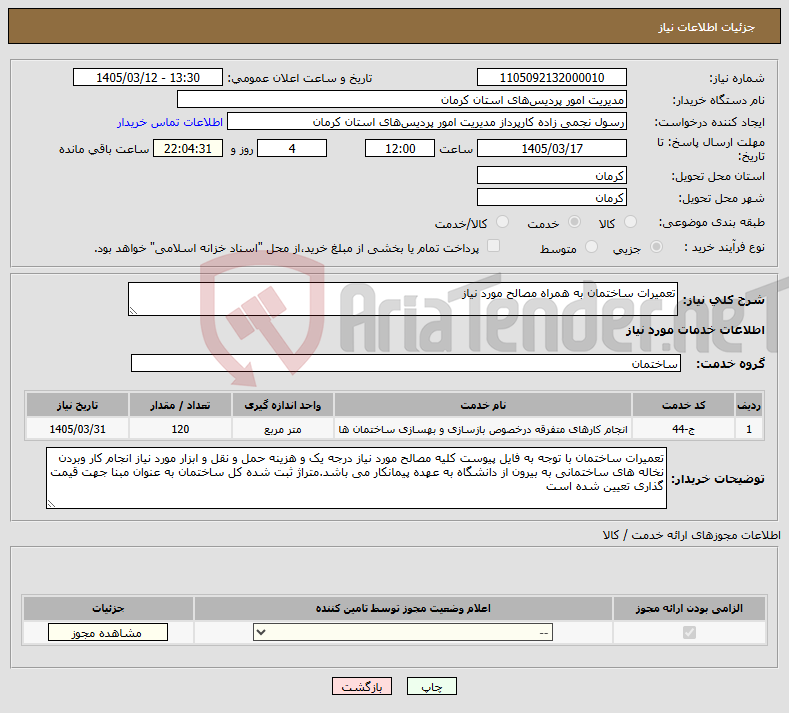Click the اطلاعات خدمات مورد نیاز heading
The width and height of the screenshot is (789, 713).
(695, 330)
